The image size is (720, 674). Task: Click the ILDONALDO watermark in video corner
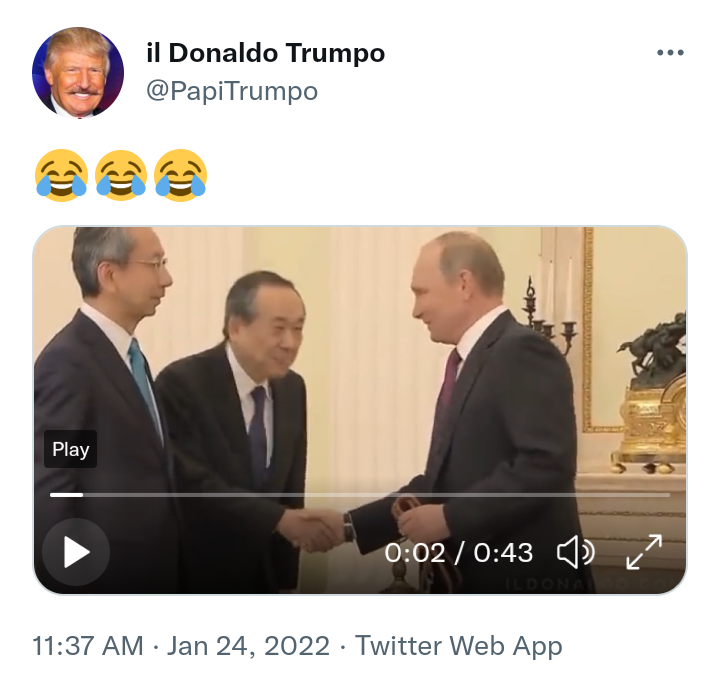click(x=592, y=584)
